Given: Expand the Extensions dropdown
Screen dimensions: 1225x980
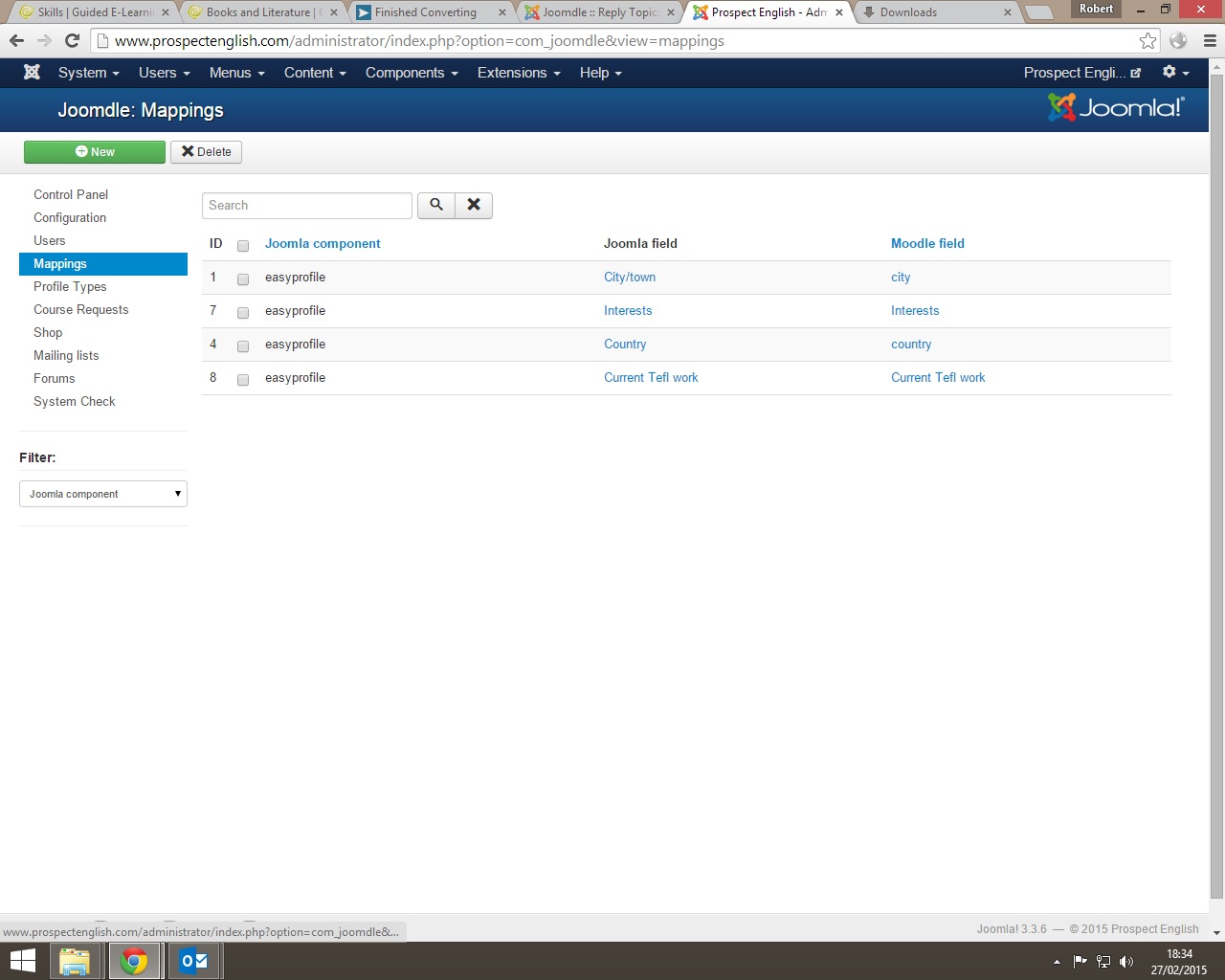Looking at the screenshot, I should [519, 73].
